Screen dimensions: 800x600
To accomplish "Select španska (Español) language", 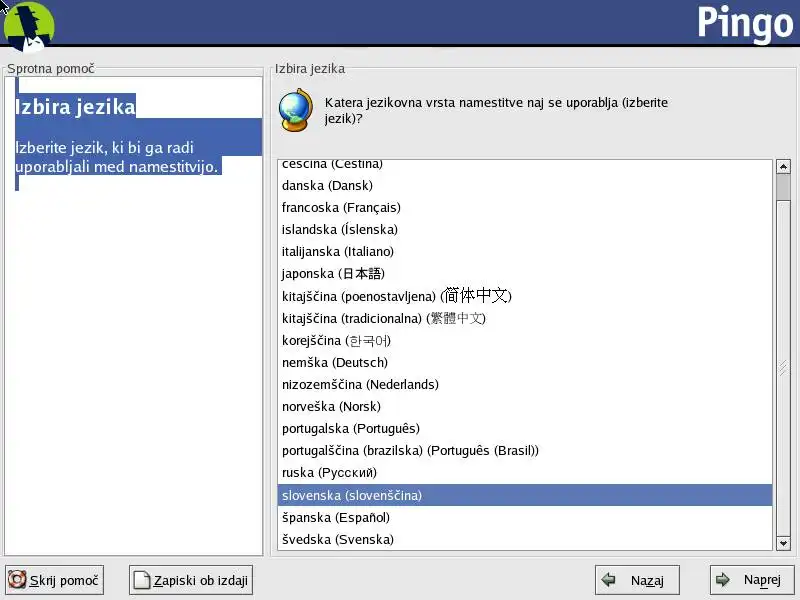I will click(524, 517).
